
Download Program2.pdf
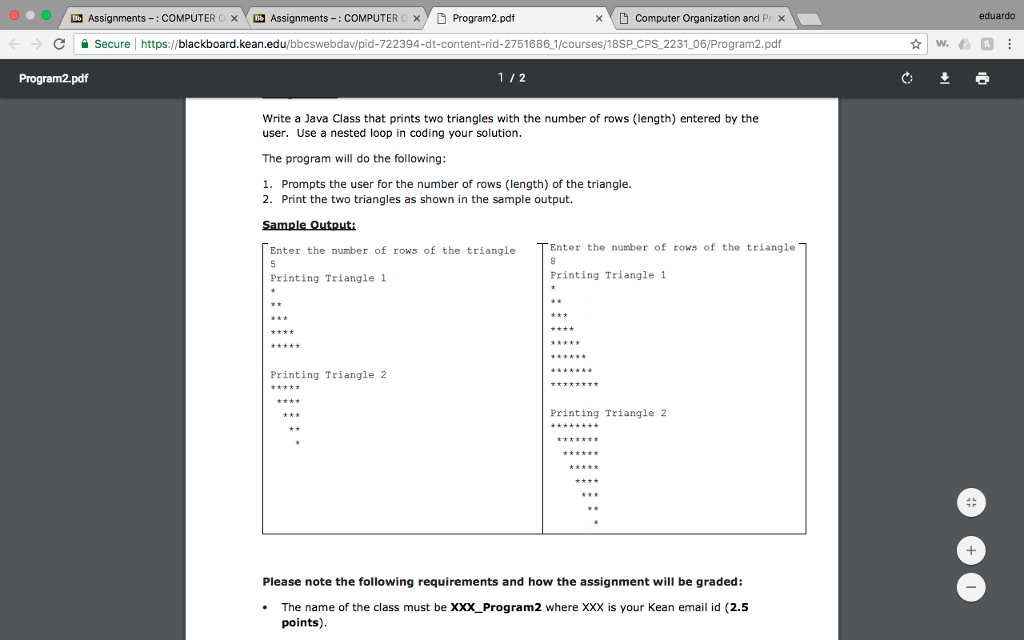click(x=944, y=77)
